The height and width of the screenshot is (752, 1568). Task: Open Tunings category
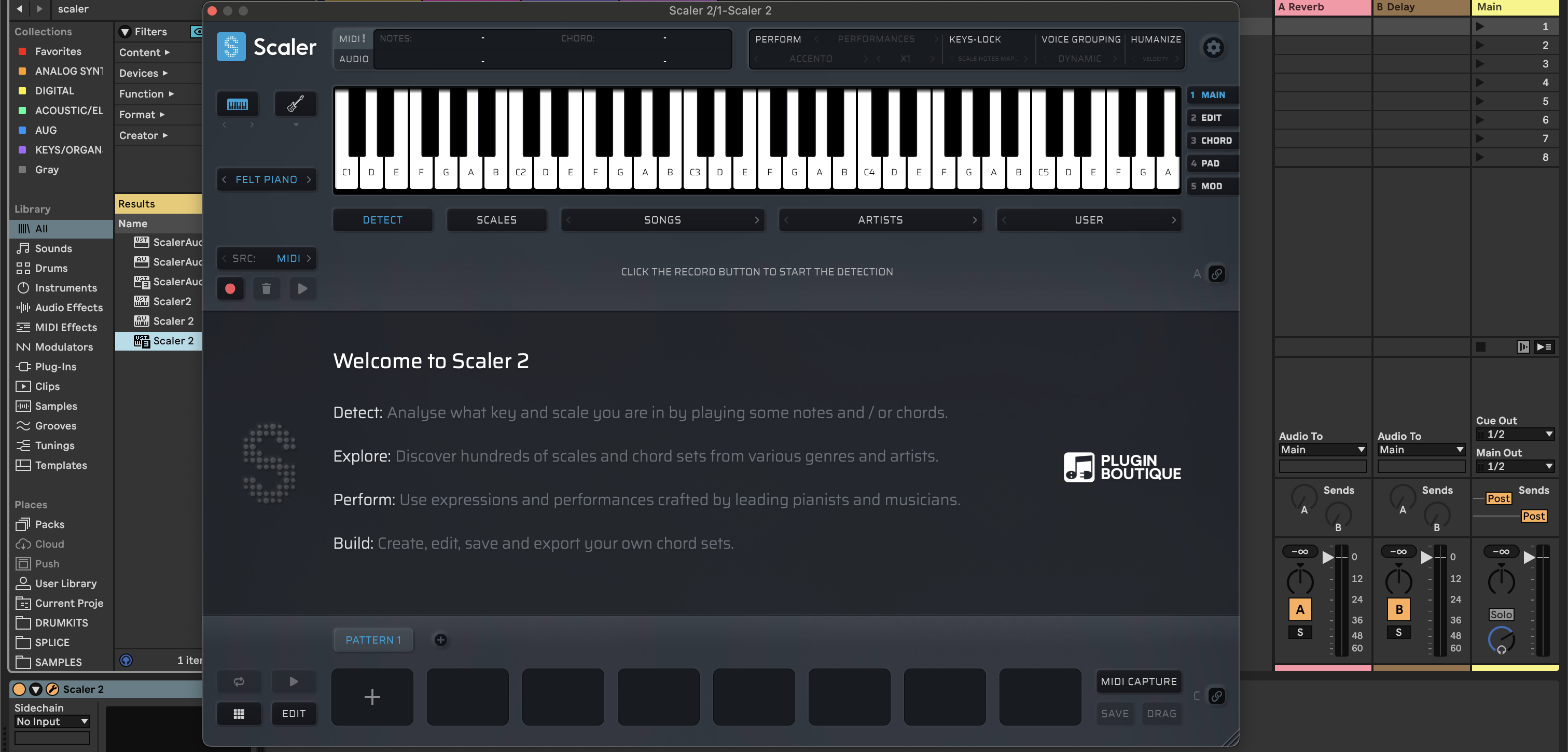[x=54, y=445]
